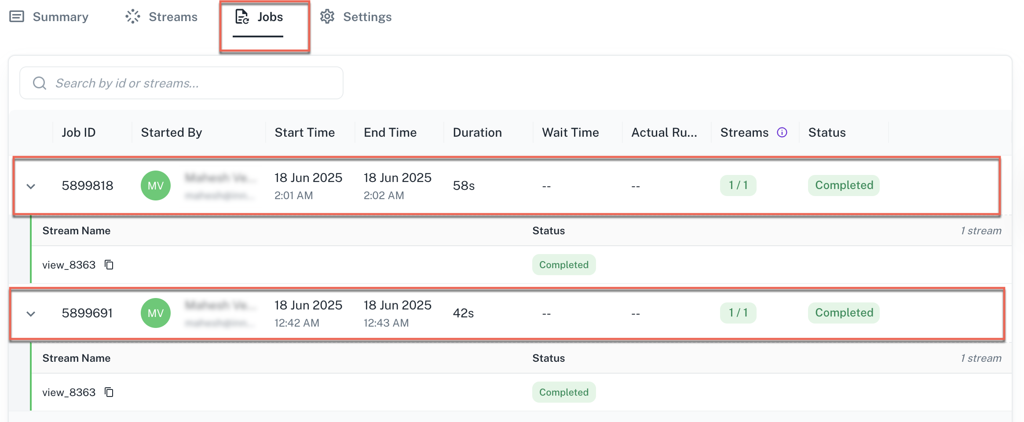Collapse job 5899691 row chevron
Viewport: 1024px width, 422px height.
[x=31, y=314]
